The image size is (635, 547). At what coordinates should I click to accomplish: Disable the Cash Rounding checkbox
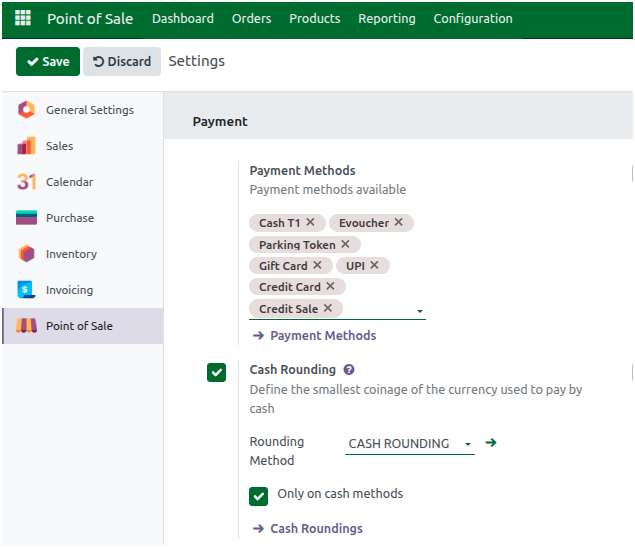[216, 372]
